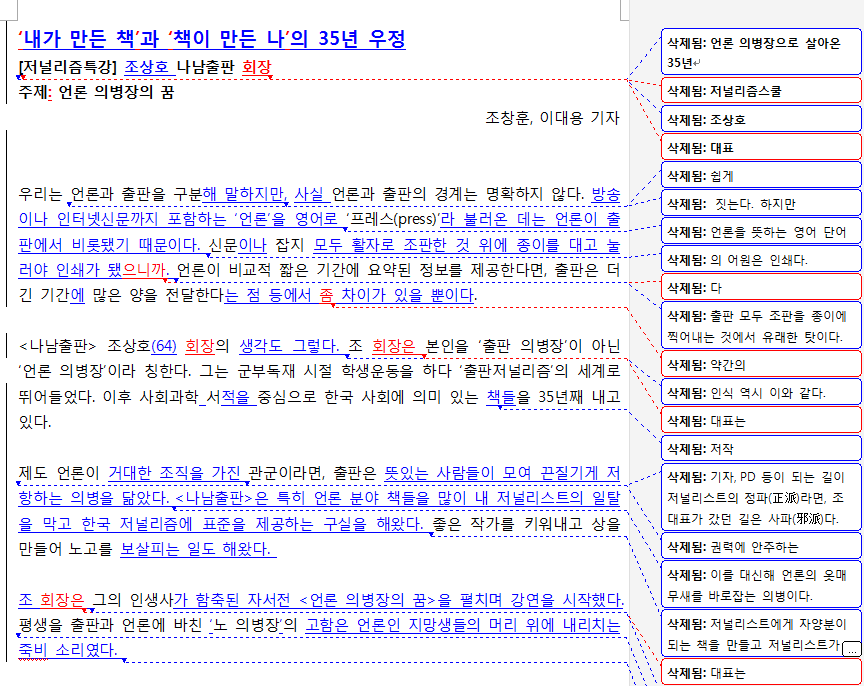Click the '삭제됨: 저널리즘스쿨' revision balloon

pos(758,90)
